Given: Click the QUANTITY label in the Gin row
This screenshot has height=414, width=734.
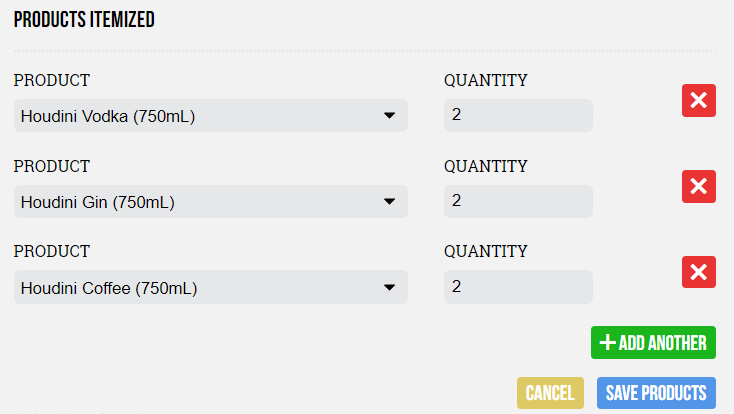Looking at the screenshot, I should (486, 166).
